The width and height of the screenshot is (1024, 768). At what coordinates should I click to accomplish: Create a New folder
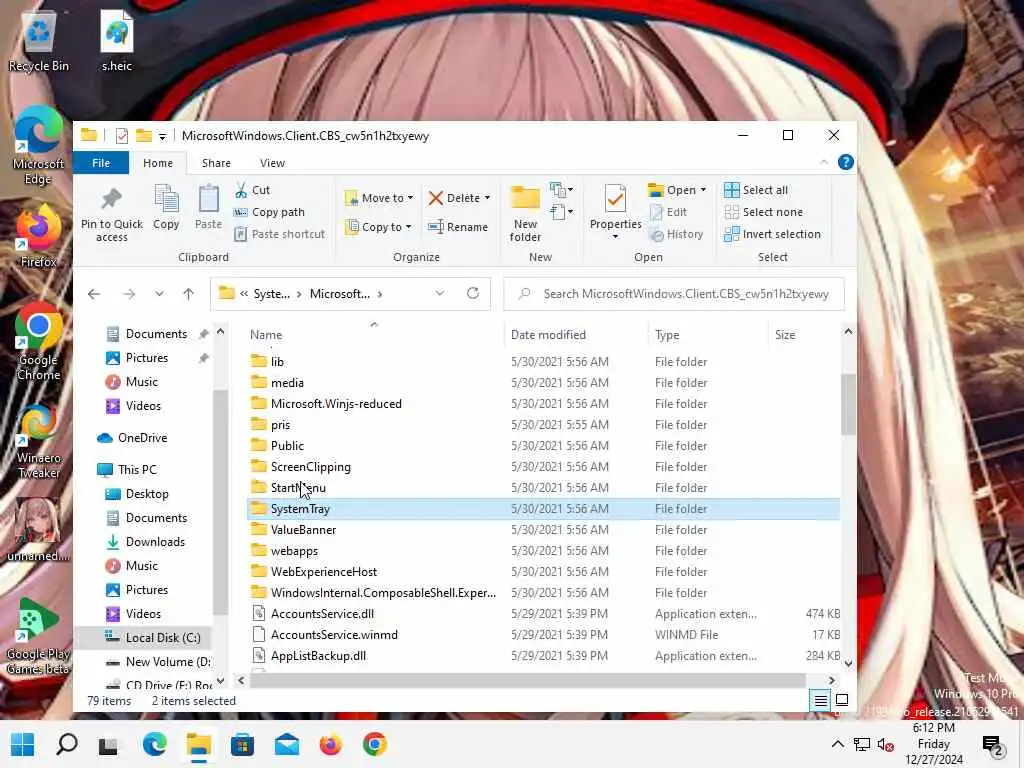[525, 214]
